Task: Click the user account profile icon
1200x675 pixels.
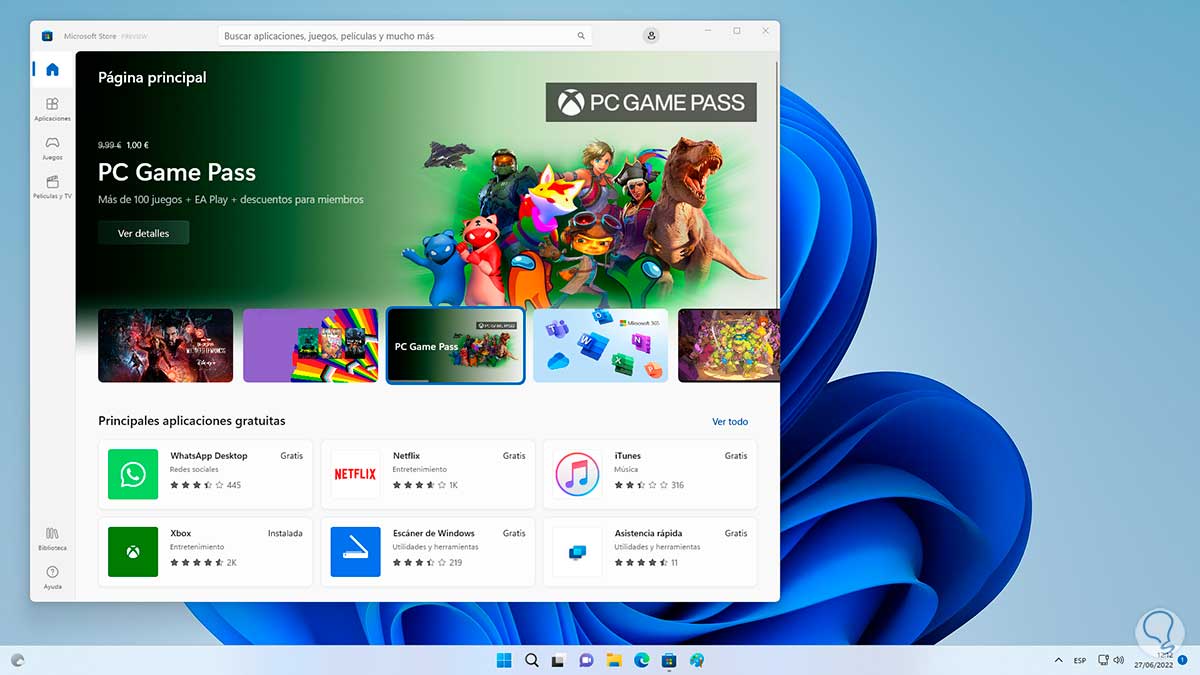Action: 651,35
